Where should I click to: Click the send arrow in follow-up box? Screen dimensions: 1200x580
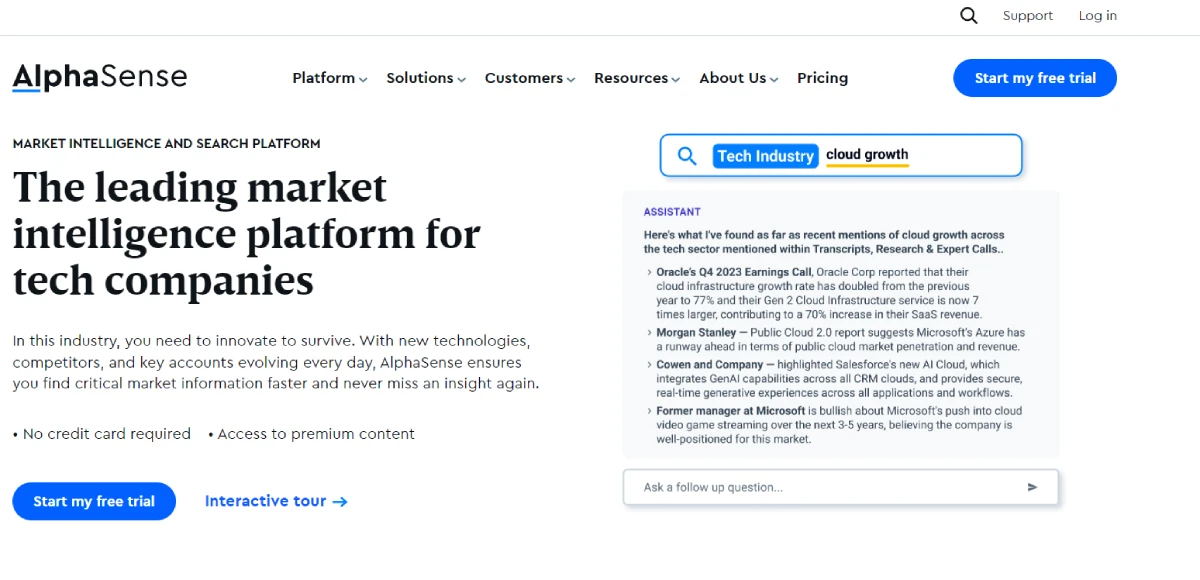[x=1032, y=487]
